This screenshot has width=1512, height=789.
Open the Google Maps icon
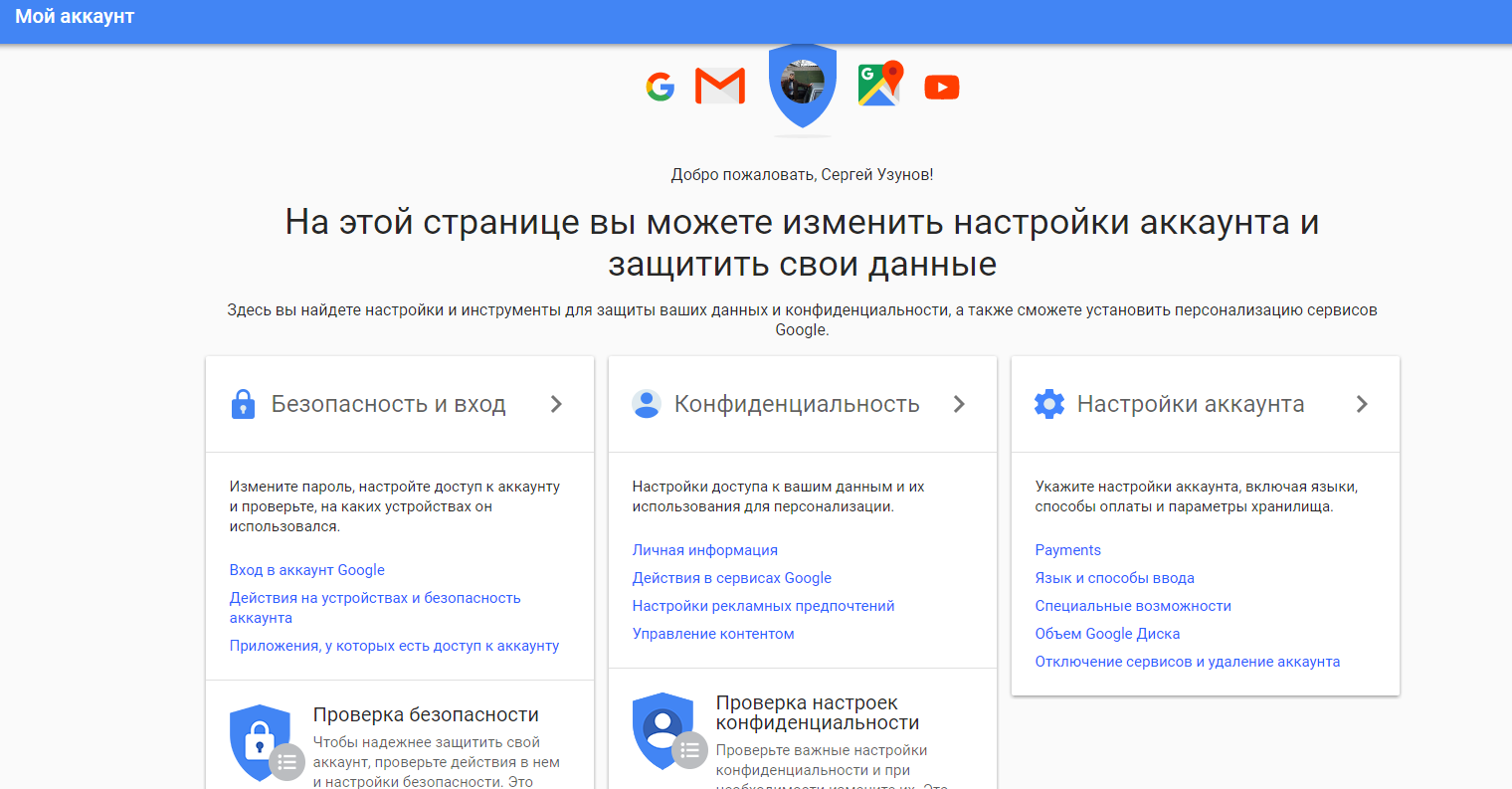pyautogui.click(x=881, y=84)
